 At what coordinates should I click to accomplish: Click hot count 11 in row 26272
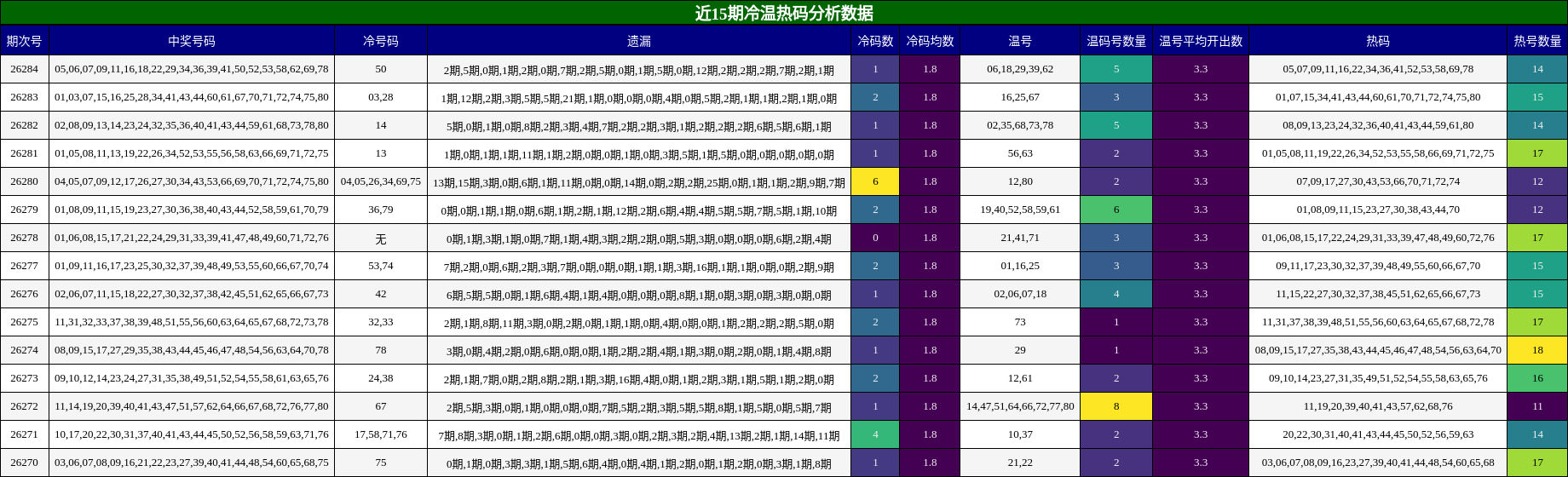1537,406
